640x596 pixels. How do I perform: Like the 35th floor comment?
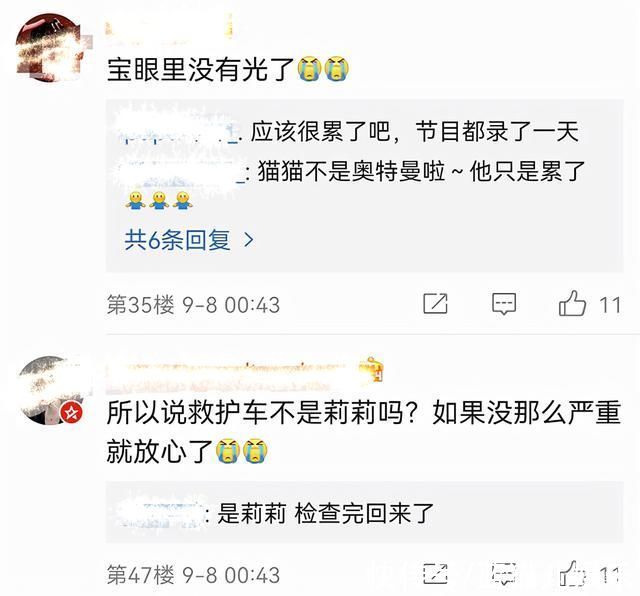click(x=572, y=304)
